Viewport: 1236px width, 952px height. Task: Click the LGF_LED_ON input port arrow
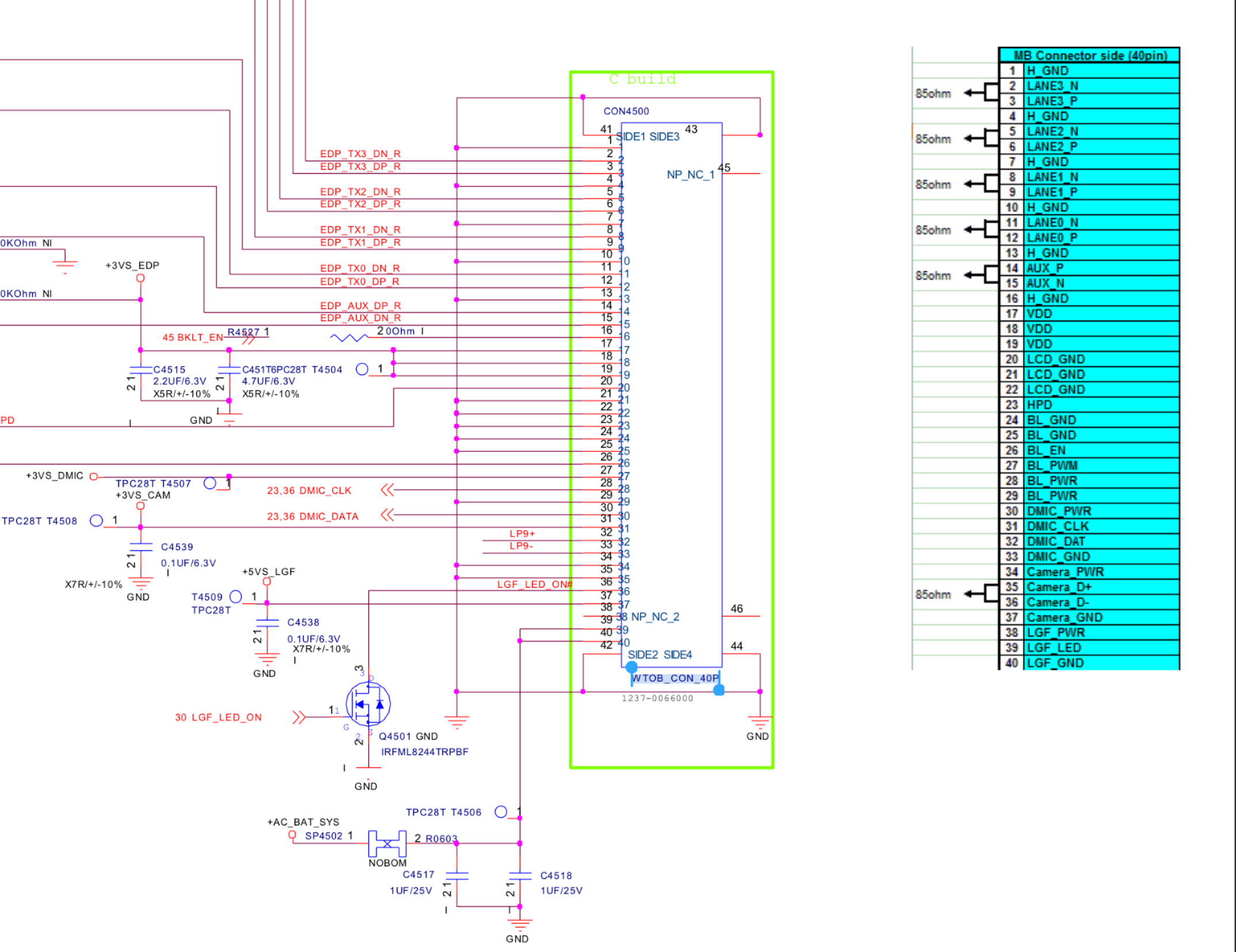coord(299,717)
